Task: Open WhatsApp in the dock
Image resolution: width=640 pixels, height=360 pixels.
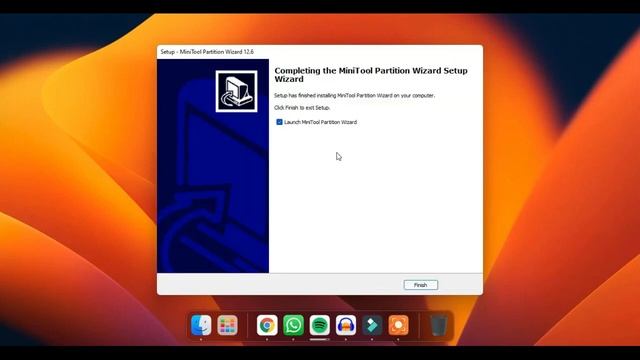Action: tap(293, 325)
